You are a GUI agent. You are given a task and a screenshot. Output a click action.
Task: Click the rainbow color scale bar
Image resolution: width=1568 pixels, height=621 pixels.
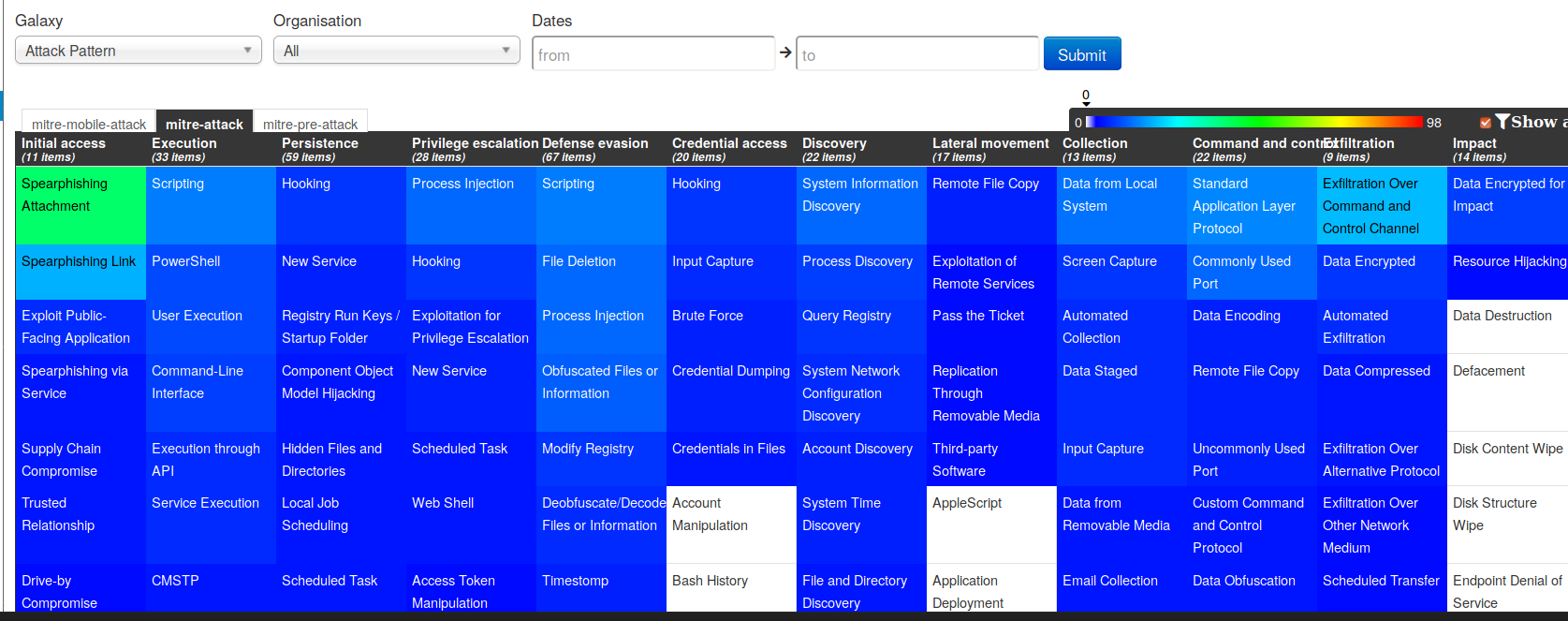pos(1253,122)
